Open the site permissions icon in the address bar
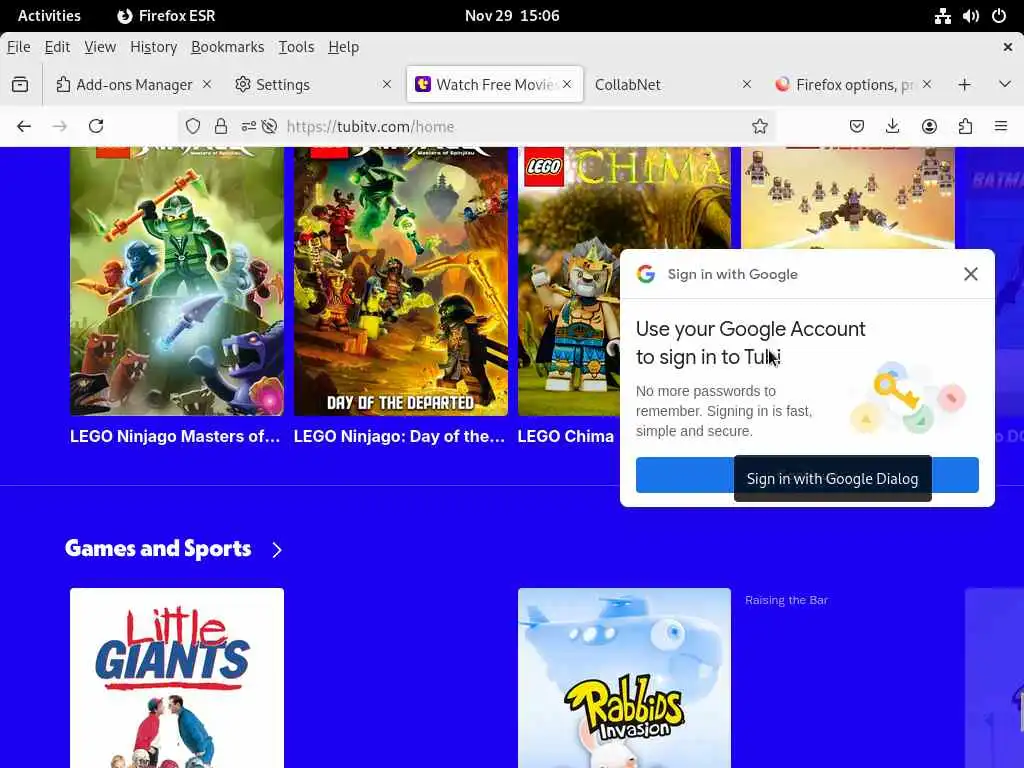Viewport: 1024px width, 768px height. coord(248,126)
